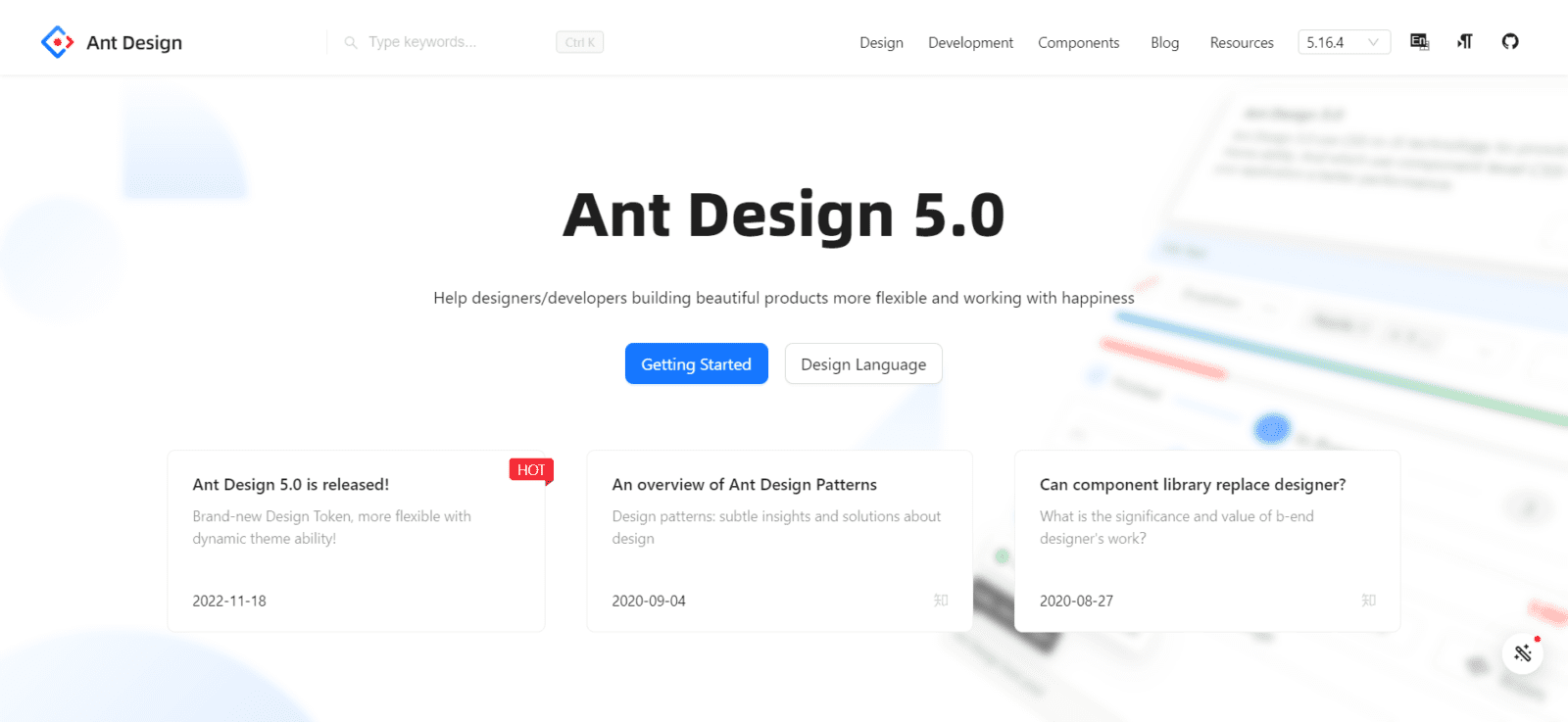The width and height of the screenshot is (1568, 722).
Task: Toggle RTL text direction icon
Action: point(1465,41)
